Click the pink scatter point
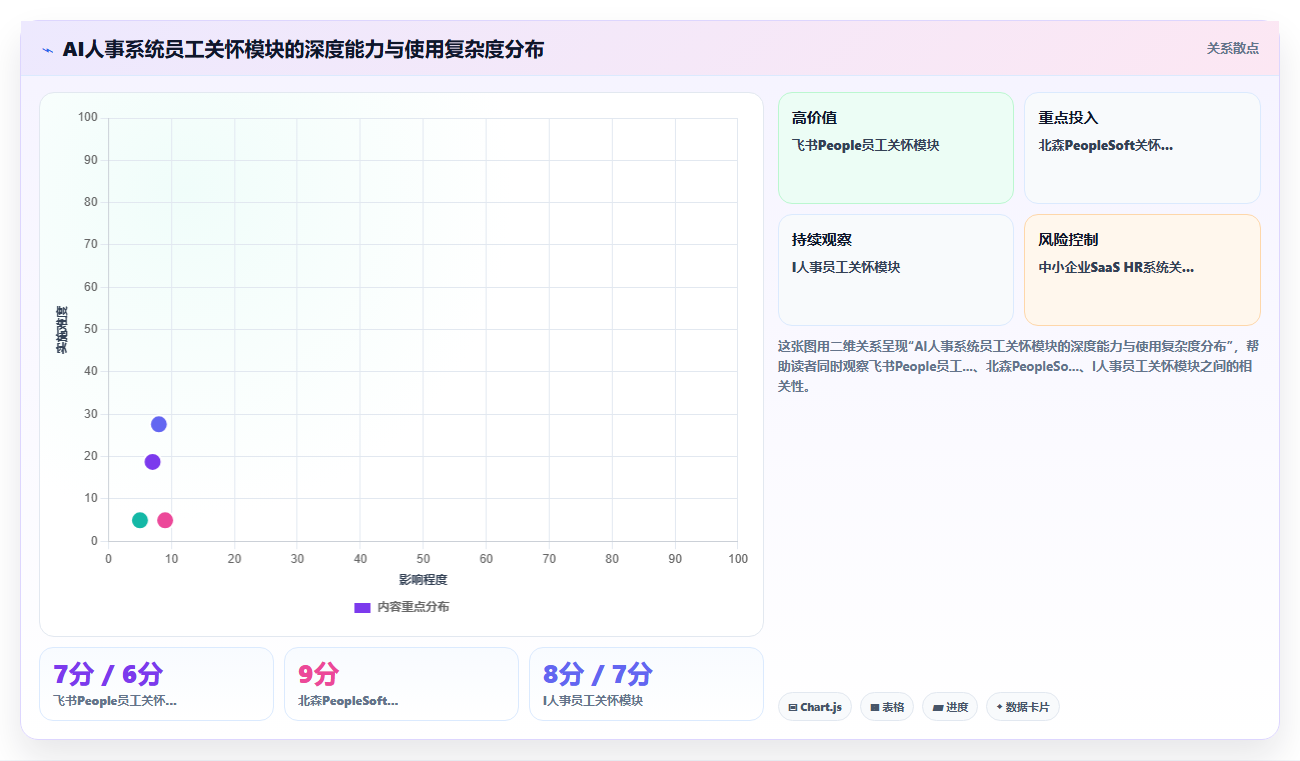Viewport: 1300px width, 761px height. [165, 520]
